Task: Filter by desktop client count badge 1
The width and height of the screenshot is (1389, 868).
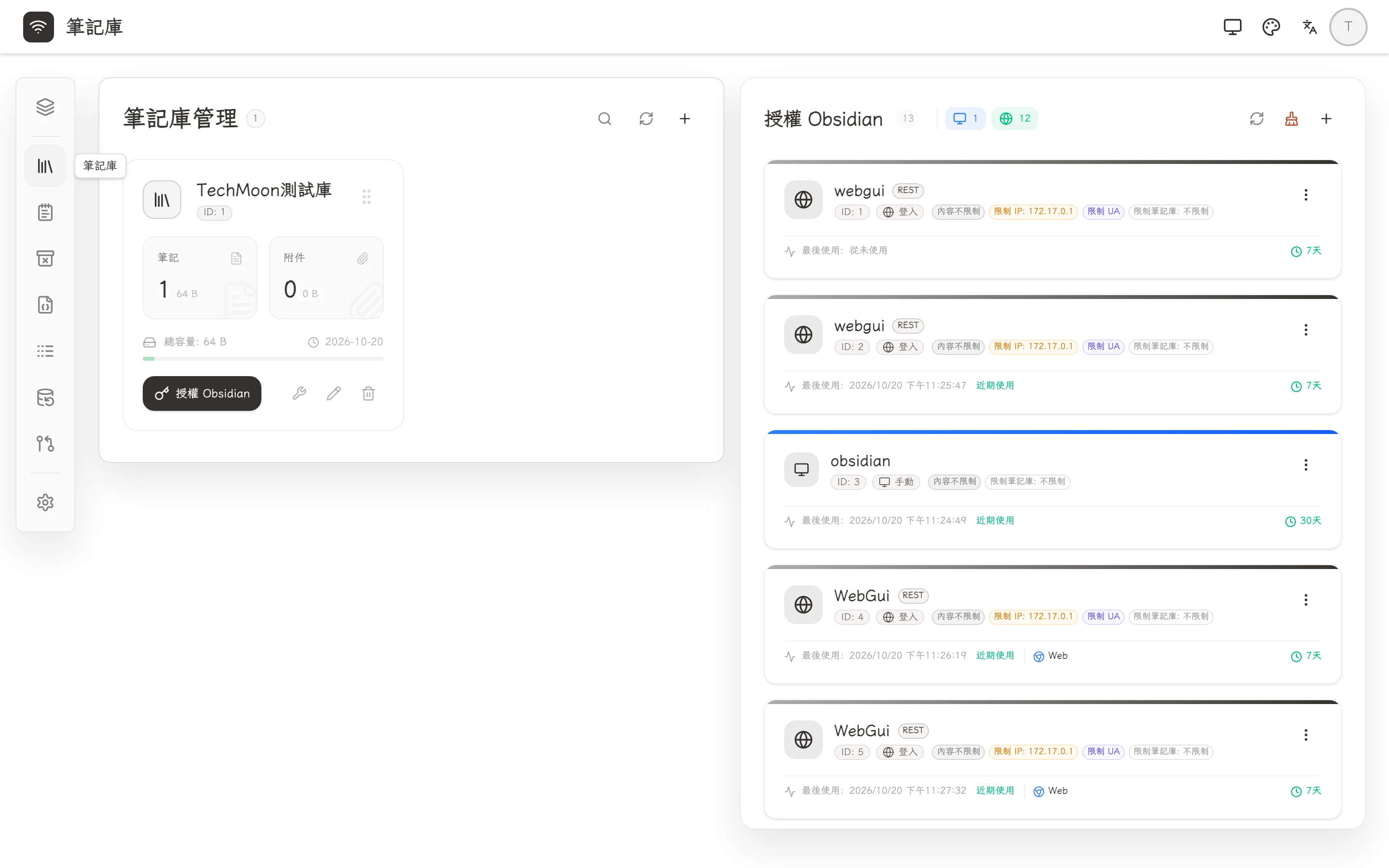Action: 965,119
